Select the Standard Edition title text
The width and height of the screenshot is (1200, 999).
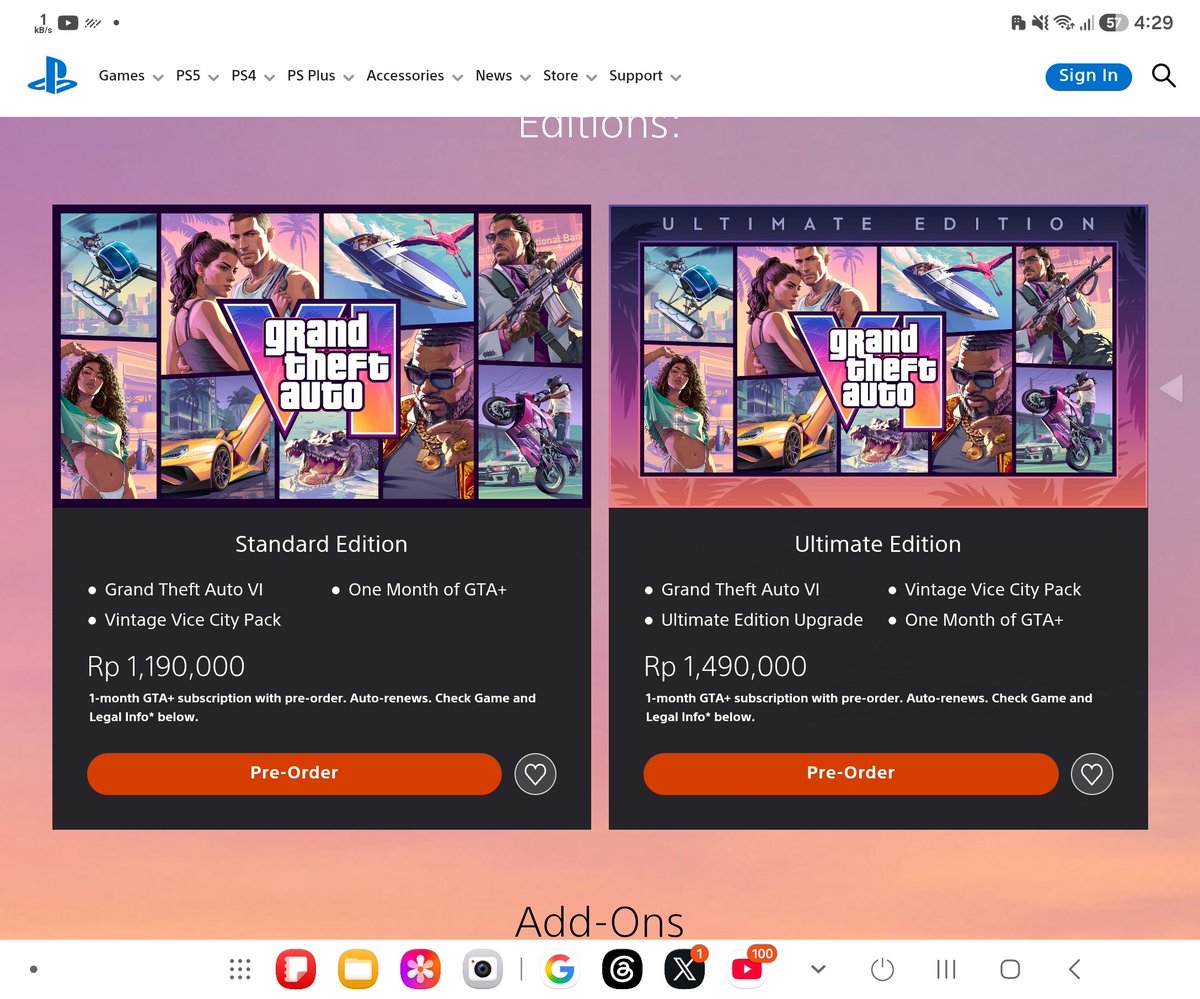321,544
